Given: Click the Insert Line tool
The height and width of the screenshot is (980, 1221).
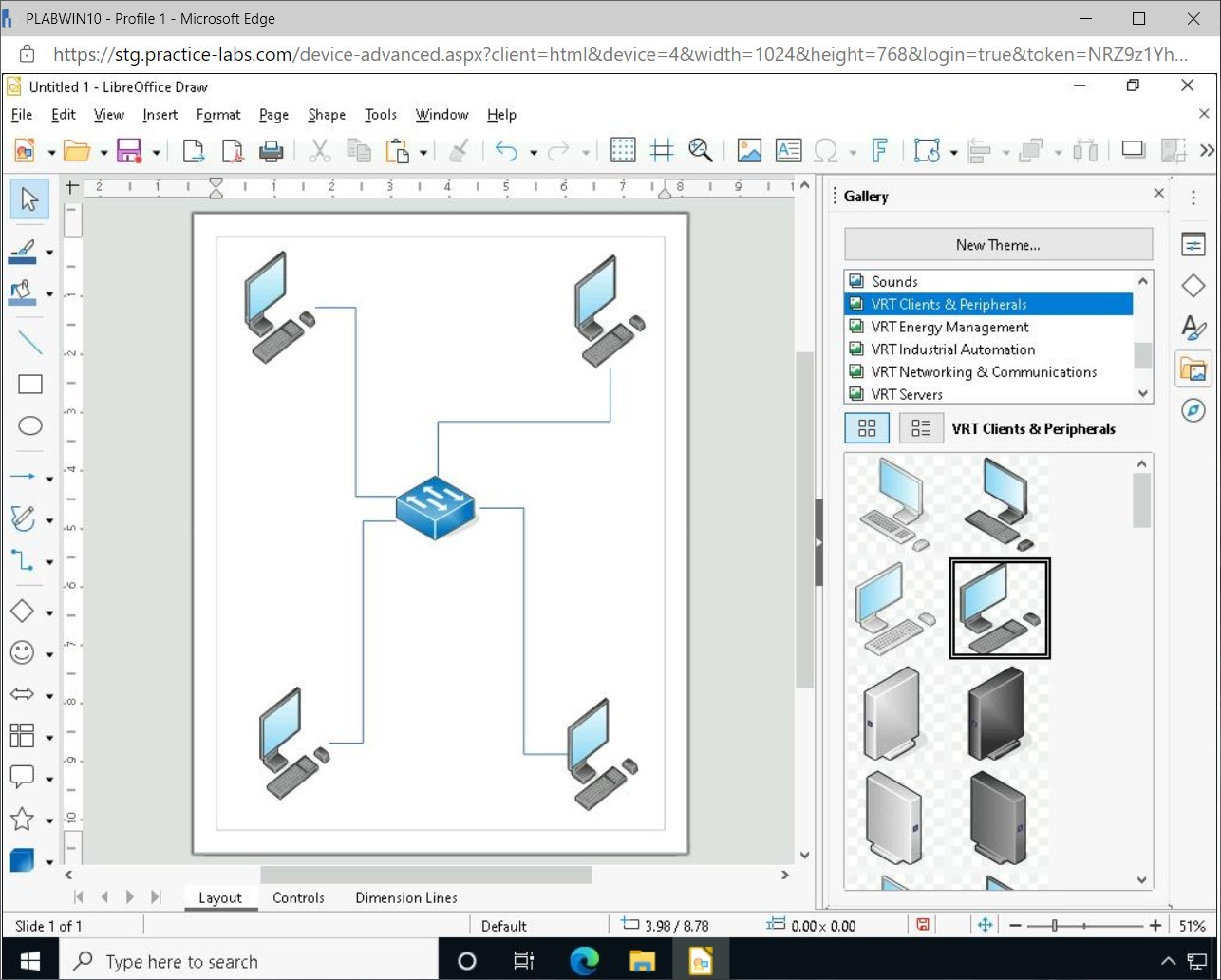Looking at the screenshot, I should point(30,343).
